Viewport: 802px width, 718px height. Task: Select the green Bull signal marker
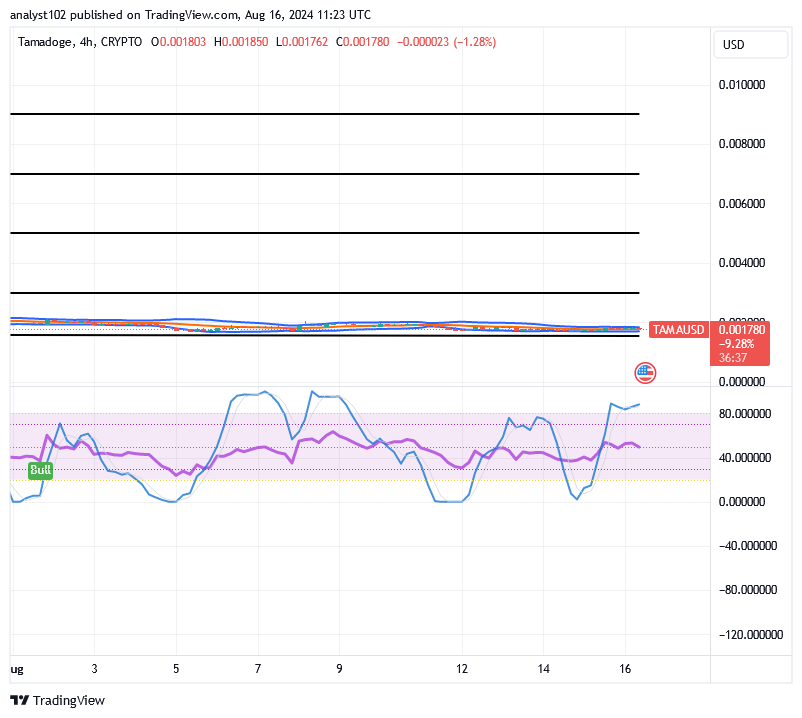[40, 470]
